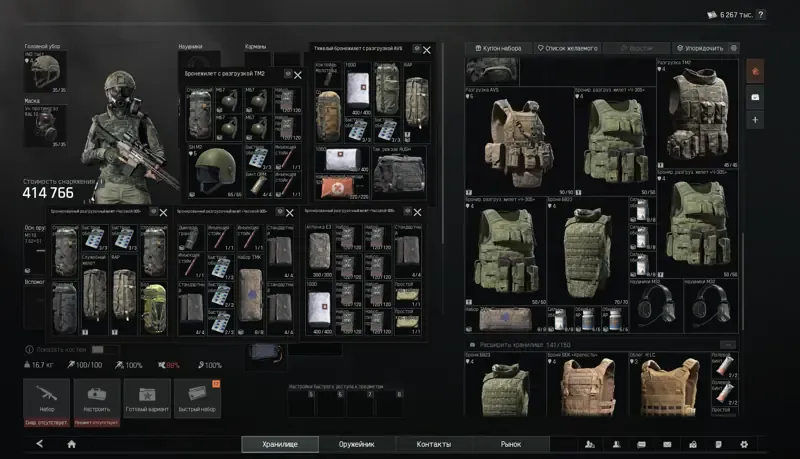Open the chat messages icon
The image size is (800, 459).
tap(641, 444)
